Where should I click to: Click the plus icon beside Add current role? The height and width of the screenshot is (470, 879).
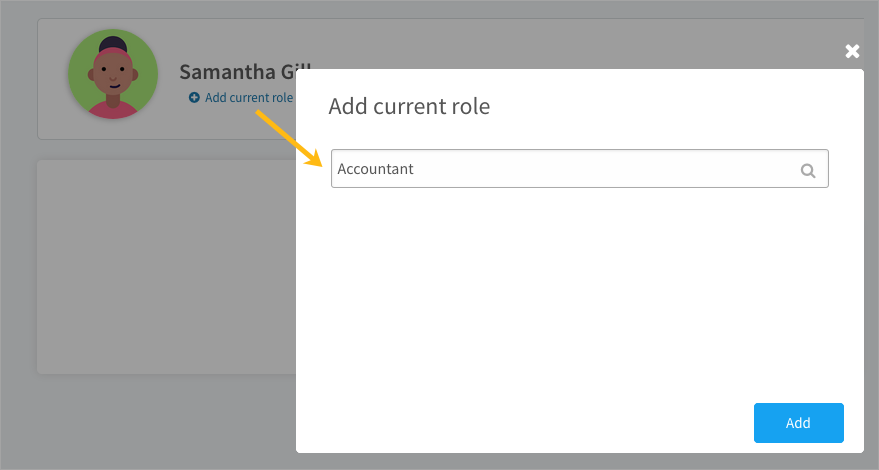click(194, 98)
